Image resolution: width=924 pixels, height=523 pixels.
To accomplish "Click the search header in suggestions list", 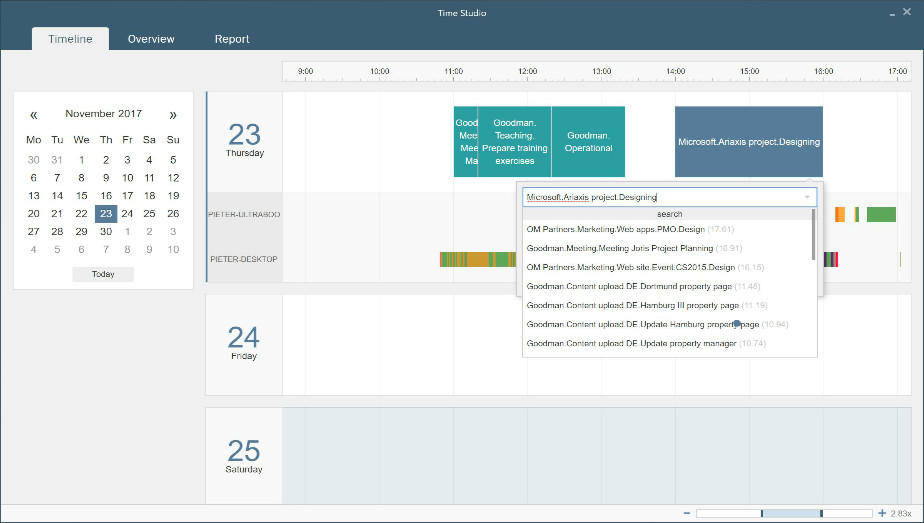I will coord(669,214).
